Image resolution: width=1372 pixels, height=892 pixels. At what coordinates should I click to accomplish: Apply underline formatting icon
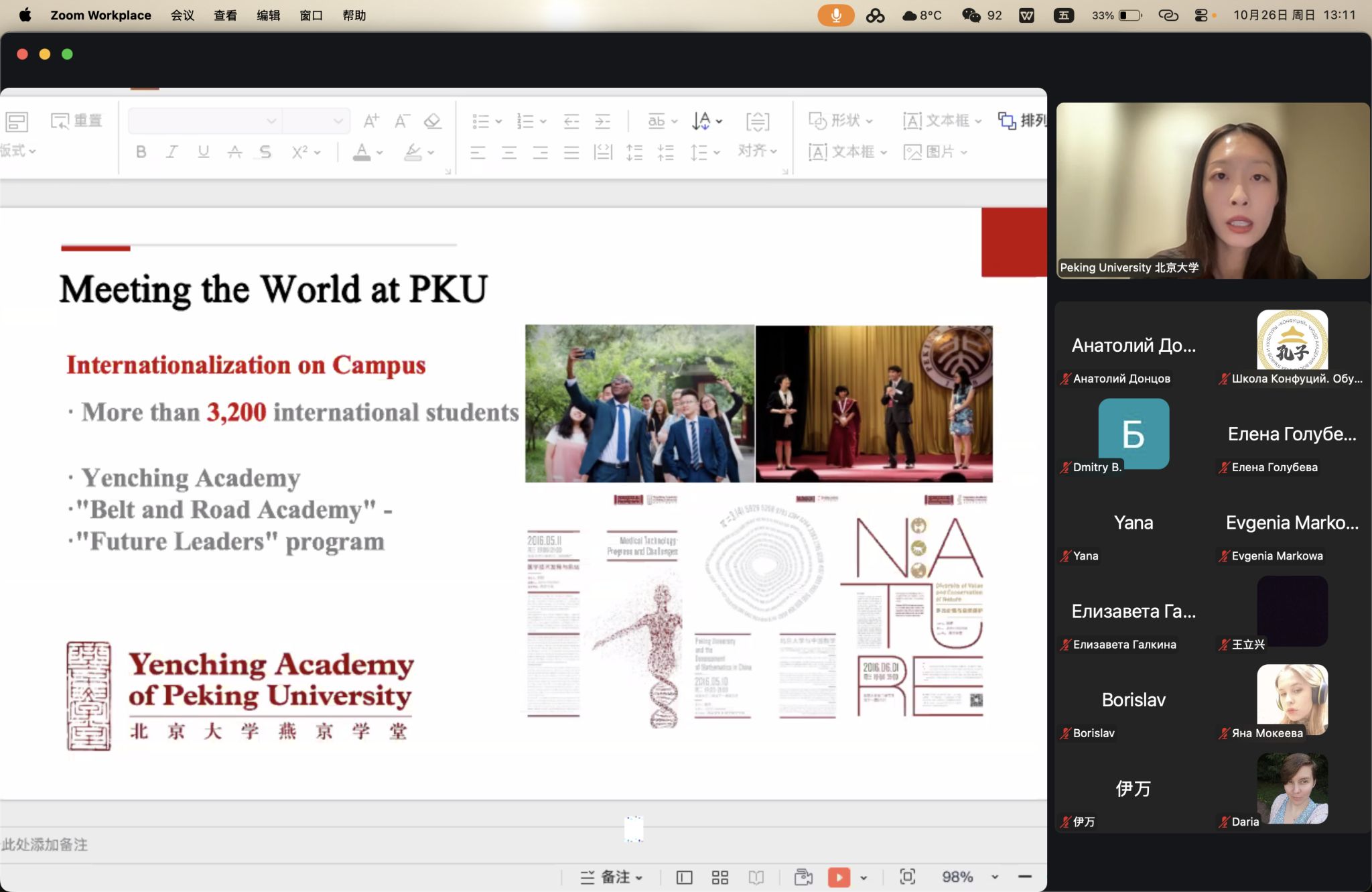click(x=203, y=152)
